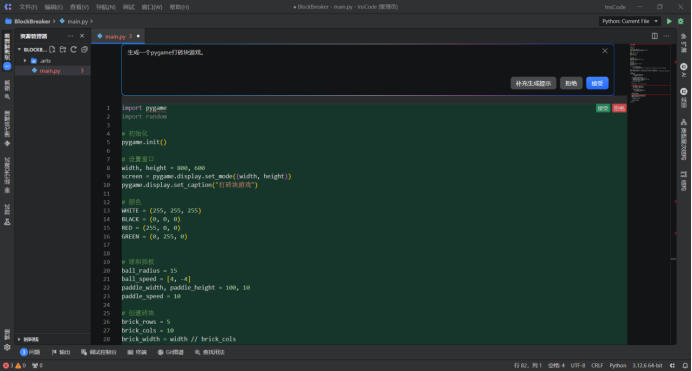Open settings gear in bottom-left
Screen dimensions: 692x371
click(x=7, y=347)
